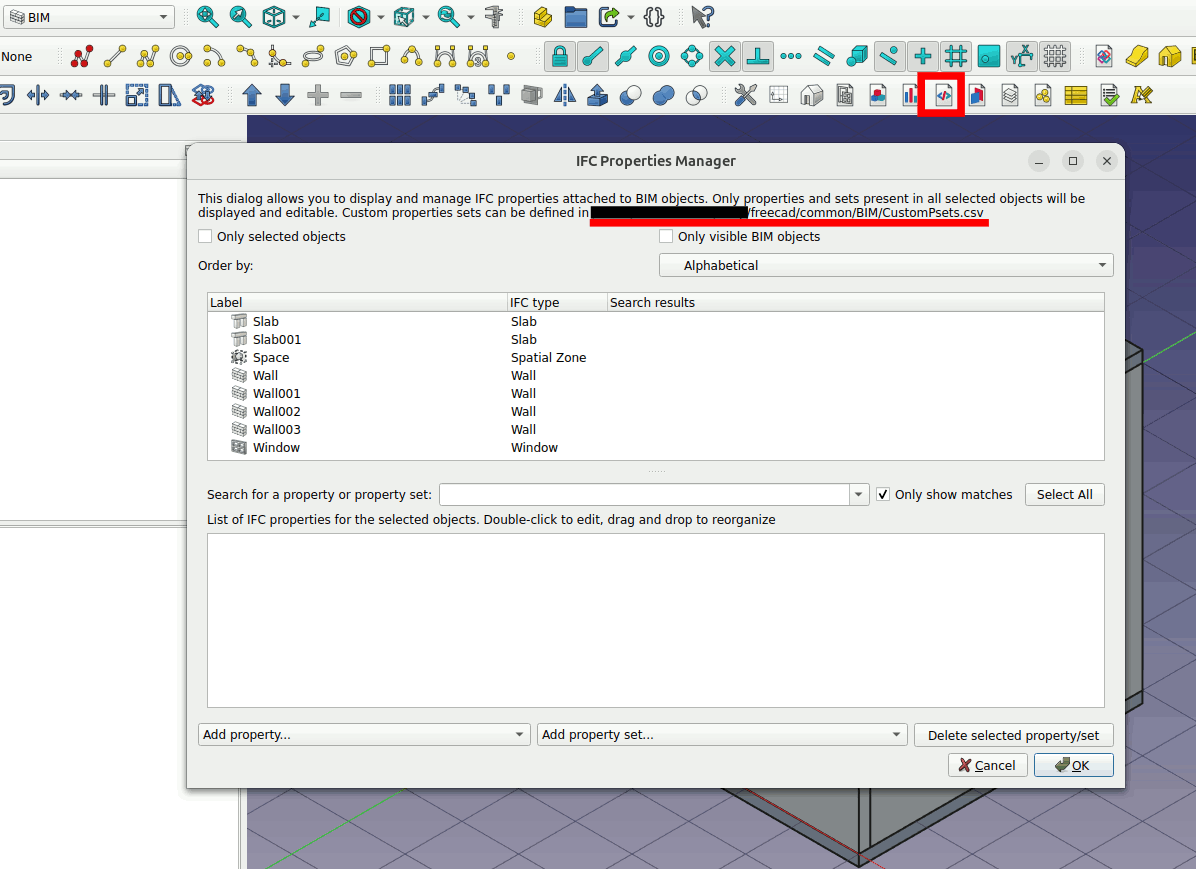Open the BIM workbench selector
Screen dimensions: 1196x869
[x=90, y=17]
